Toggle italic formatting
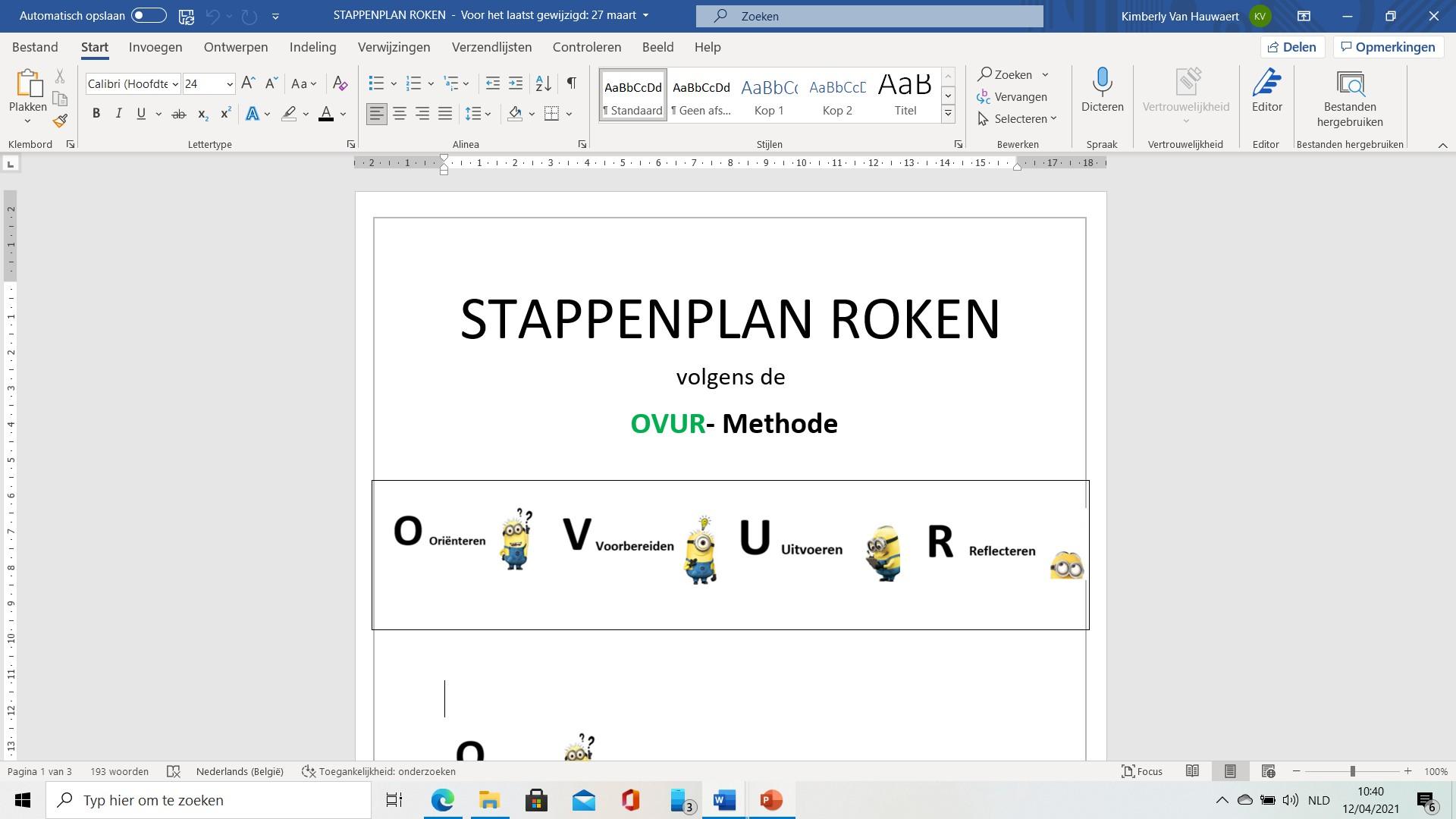This screenshot has height=819, width=1456. coord(118,114)
